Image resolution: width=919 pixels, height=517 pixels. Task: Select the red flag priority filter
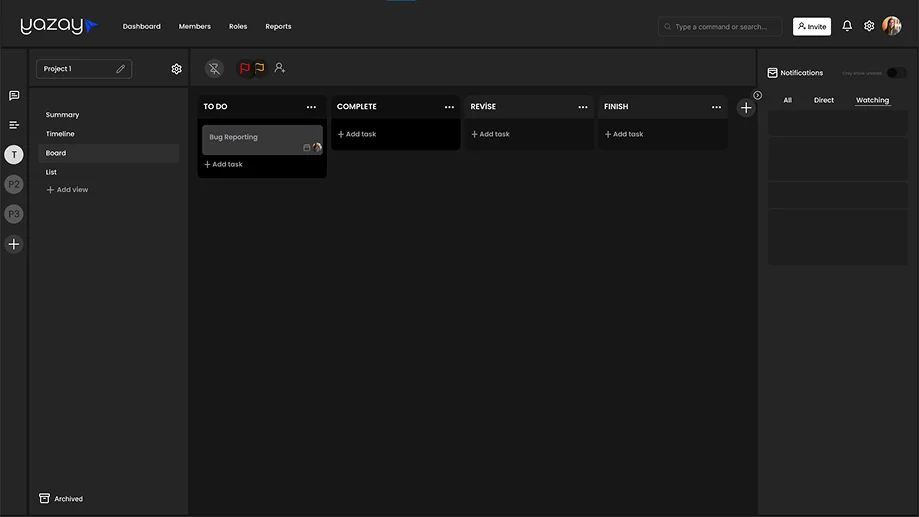(x=245, y=68)
